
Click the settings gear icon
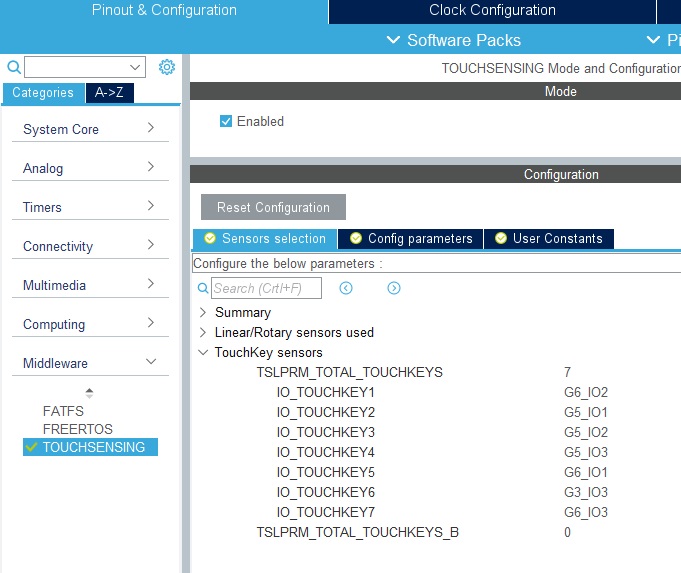click(167, 67)
